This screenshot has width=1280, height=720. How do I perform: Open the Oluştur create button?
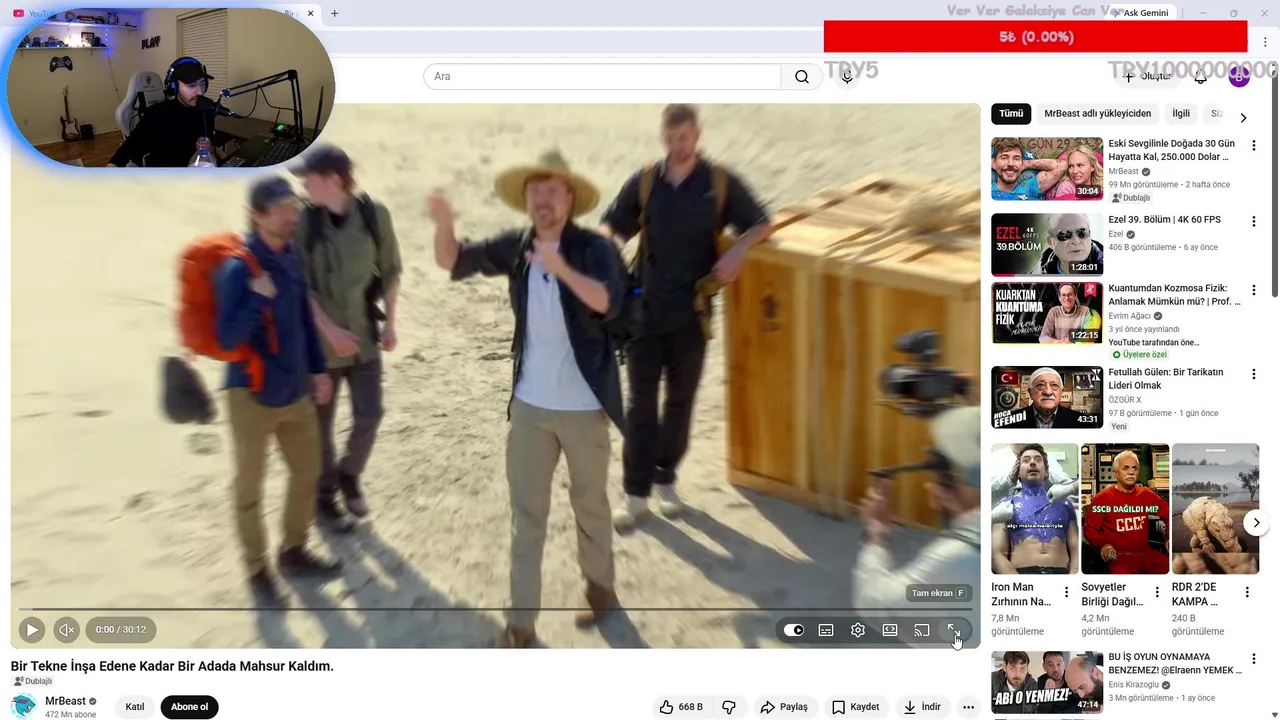[1146, 77]
